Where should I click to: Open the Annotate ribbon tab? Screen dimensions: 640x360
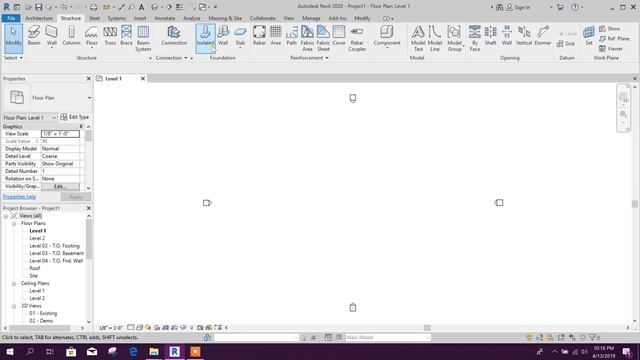(164, 18)
